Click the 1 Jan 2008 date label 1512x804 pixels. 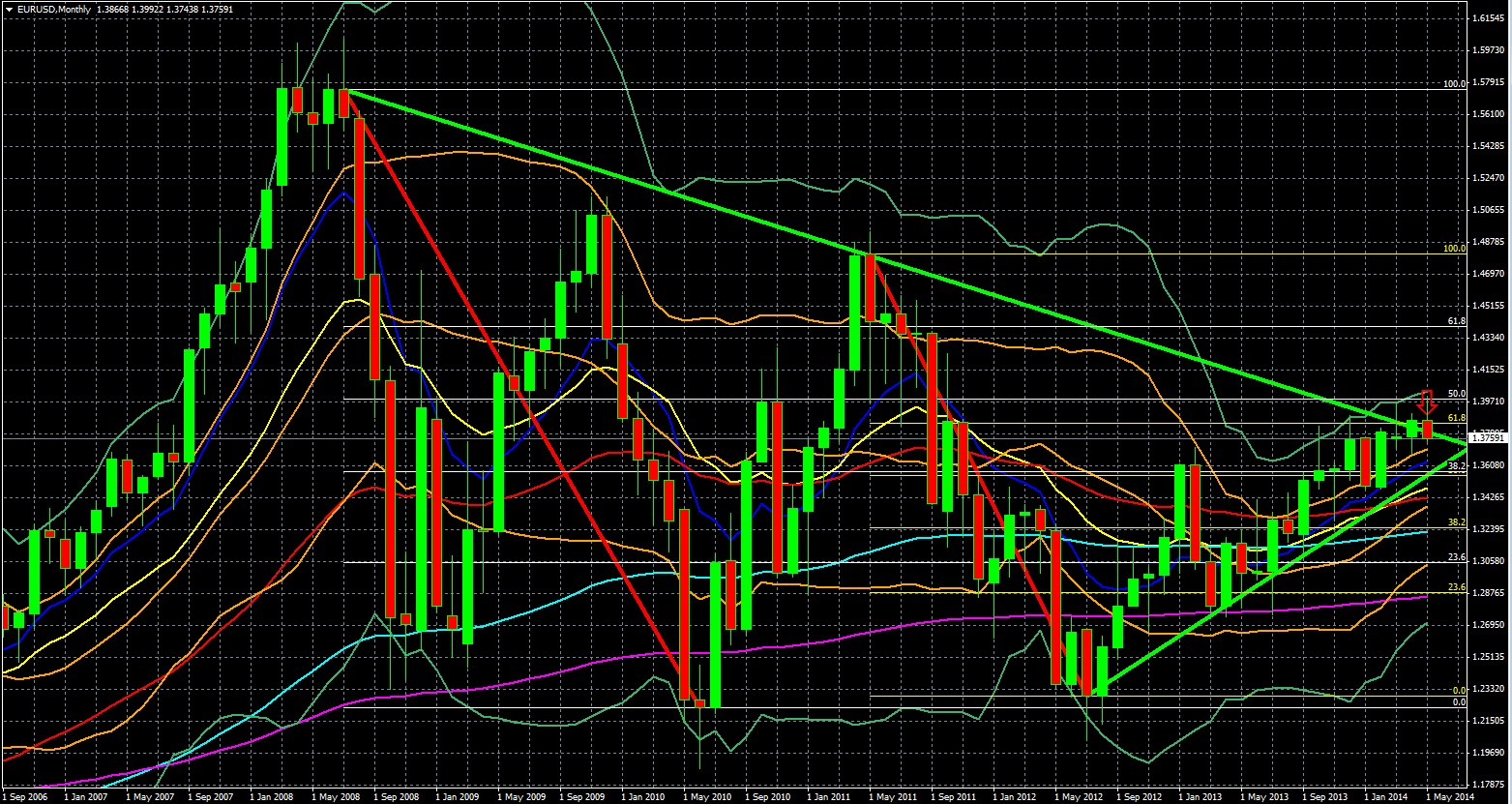(275, 796)
